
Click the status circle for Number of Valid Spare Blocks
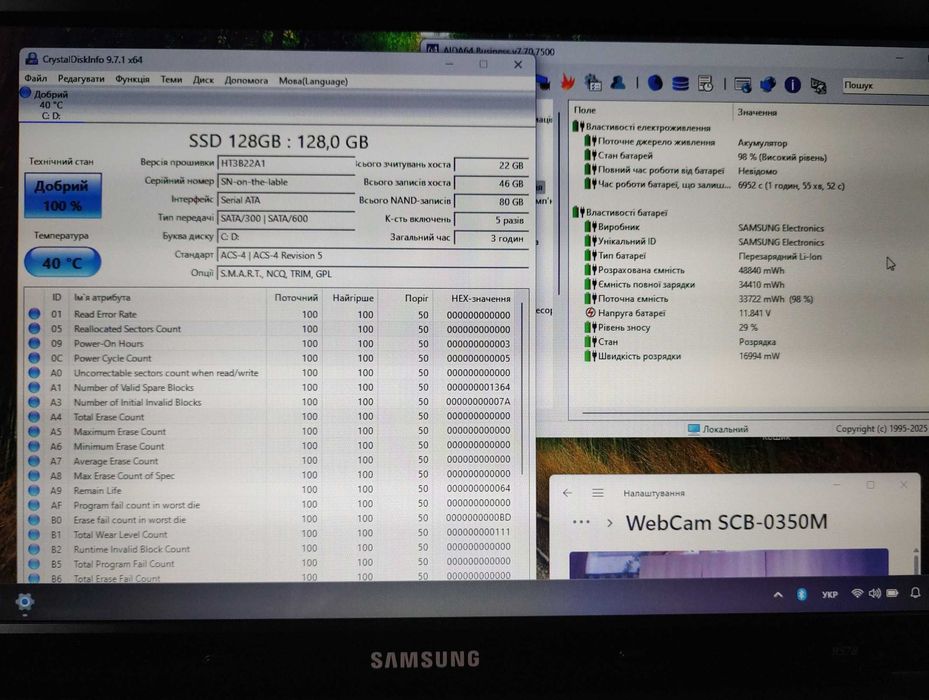click(34, 387)
